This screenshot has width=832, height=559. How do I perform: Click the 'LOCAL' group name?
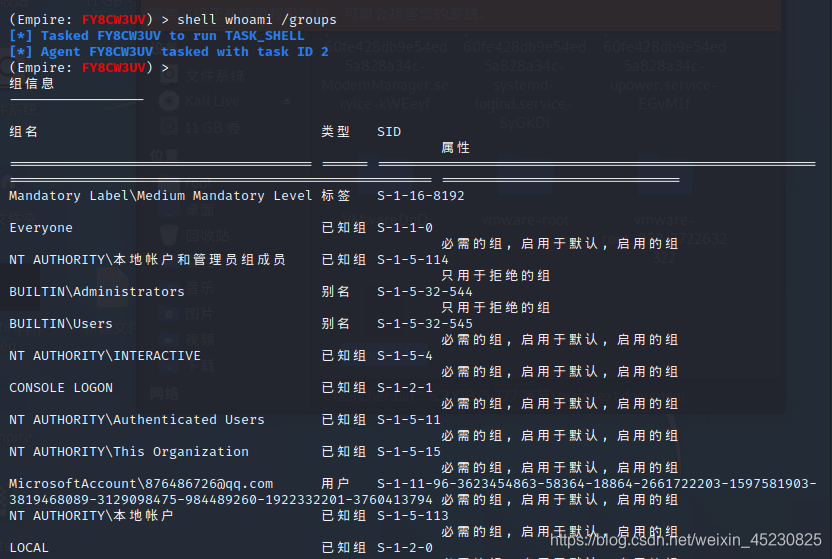coord(29,548)
